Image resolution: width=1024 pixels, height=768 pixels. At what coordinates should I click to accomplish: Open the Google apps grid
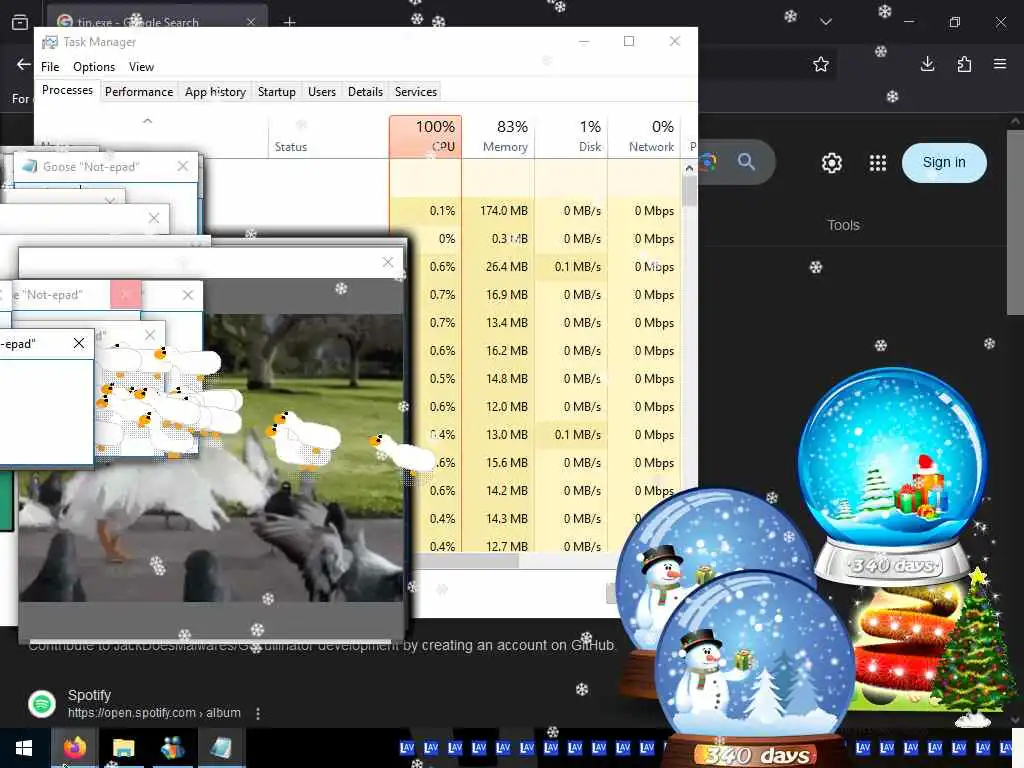(x=878, y=163)
